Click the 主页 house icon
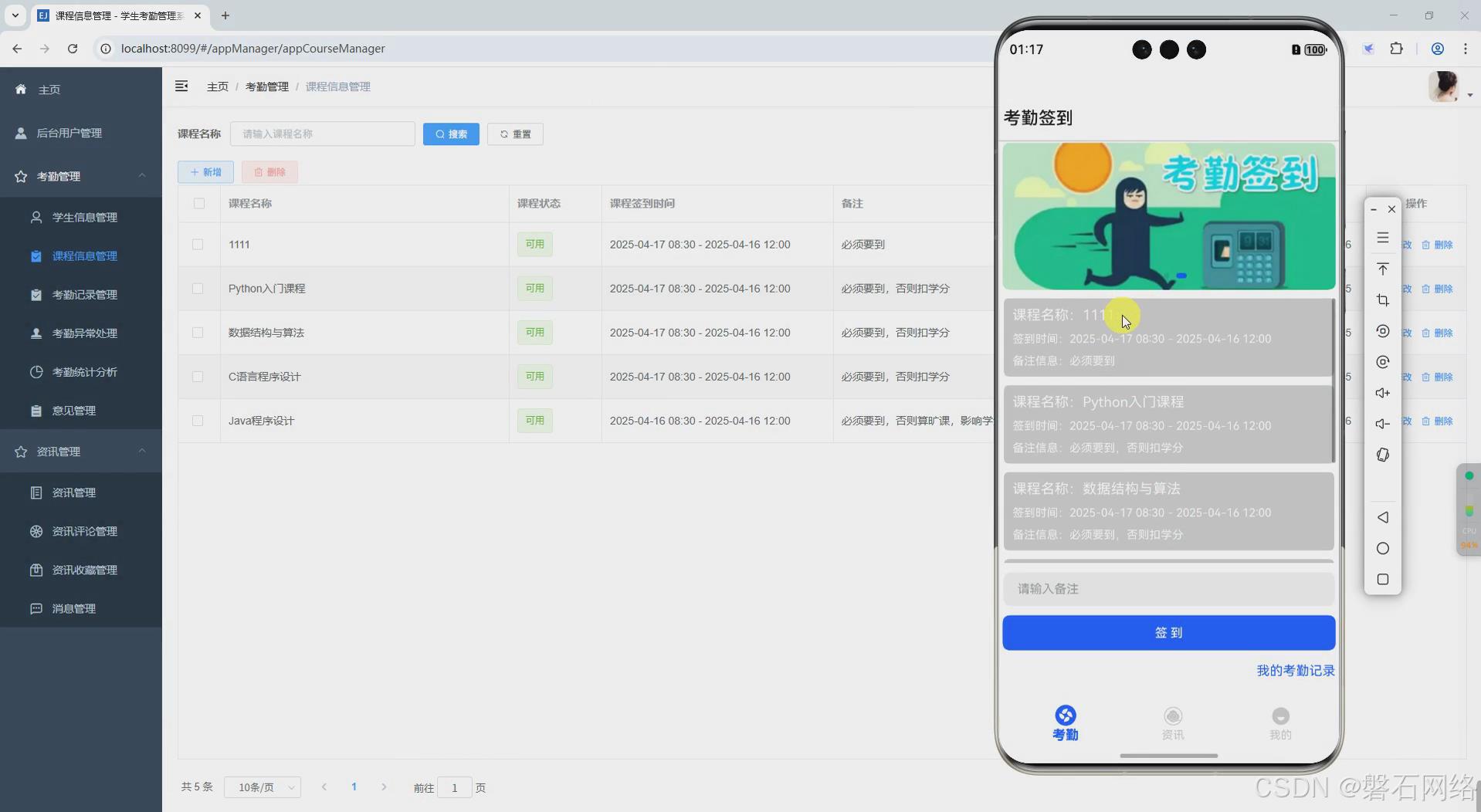The height and width of the screenshot is (812, 1481). (x=21, y=90)
